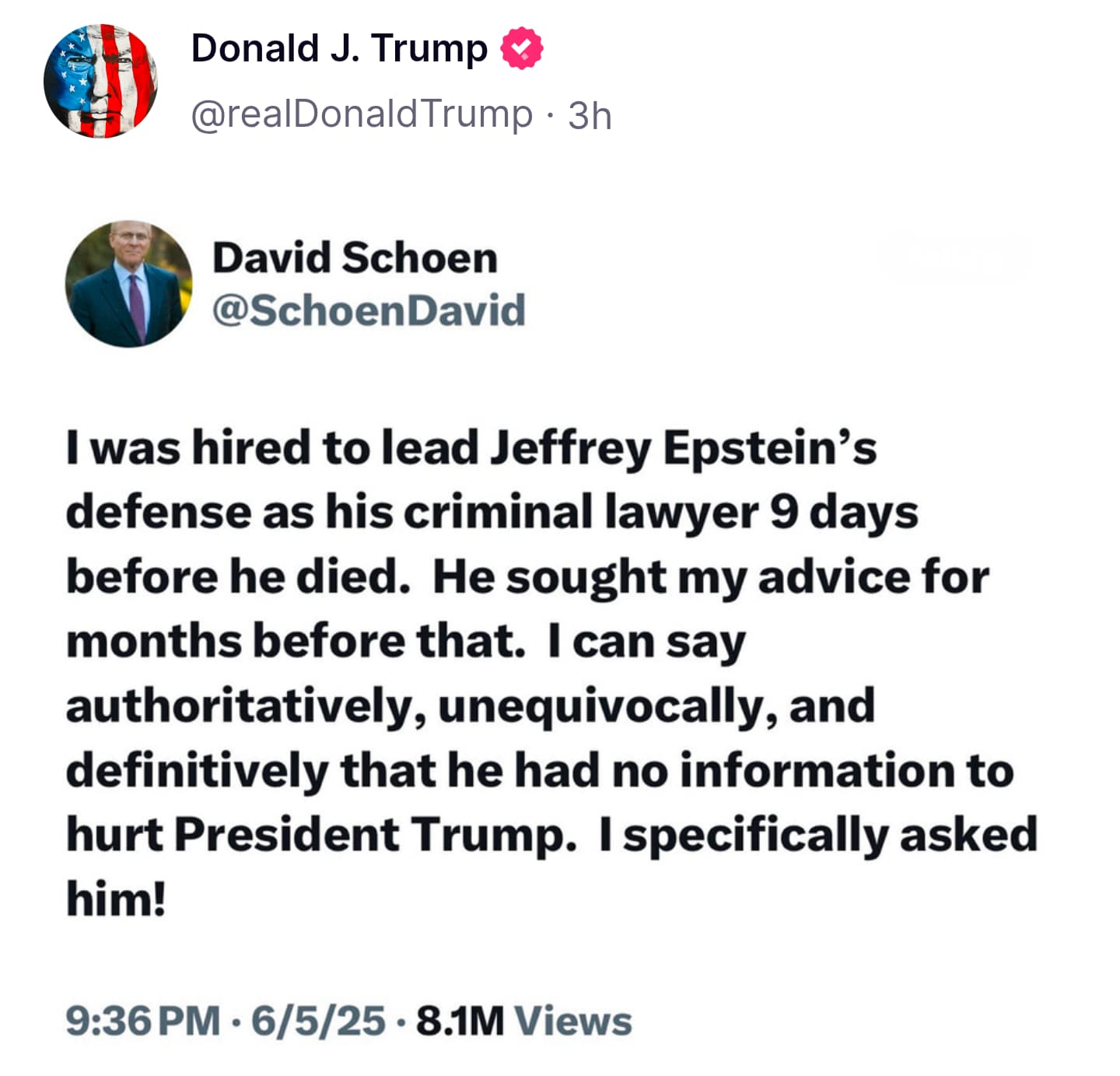Click President Trump in the post text

(x=375, y=835)
